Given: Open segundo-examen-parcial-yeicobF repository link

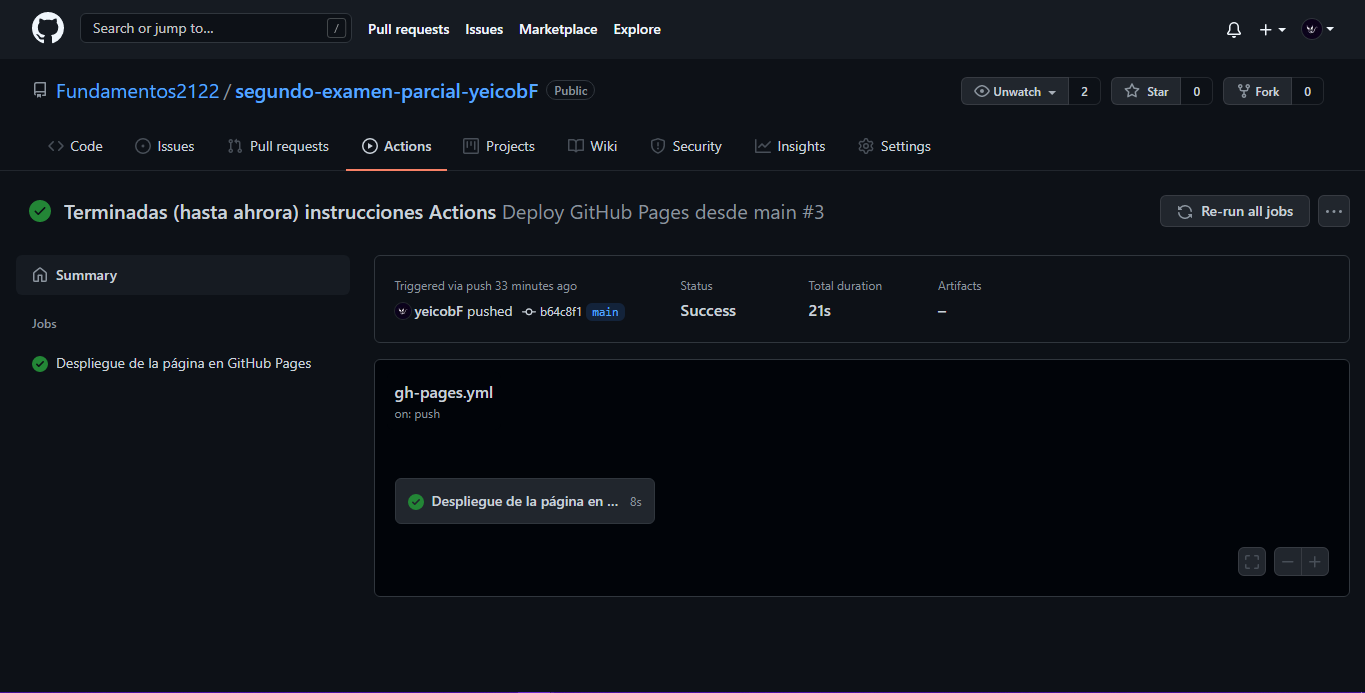Looking at the screenshot, I should click(386, 91).
